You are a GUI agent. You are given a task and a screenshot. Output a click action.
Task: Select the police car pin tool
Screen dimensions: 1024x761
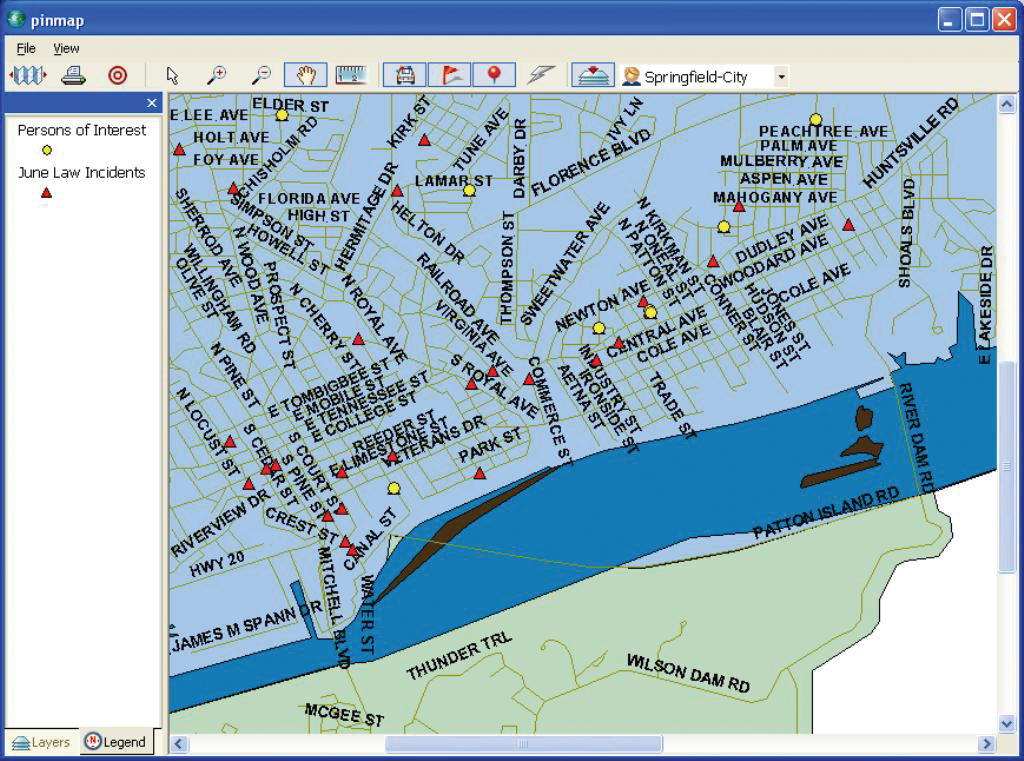pos(404,74)
